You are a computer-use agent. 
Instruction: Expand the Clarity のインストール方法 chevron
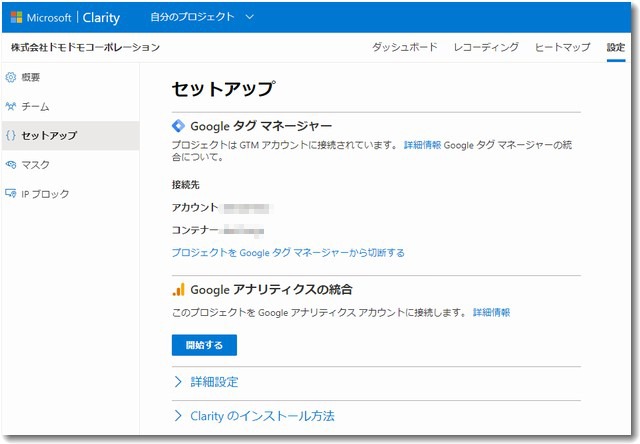coord(178,415)
